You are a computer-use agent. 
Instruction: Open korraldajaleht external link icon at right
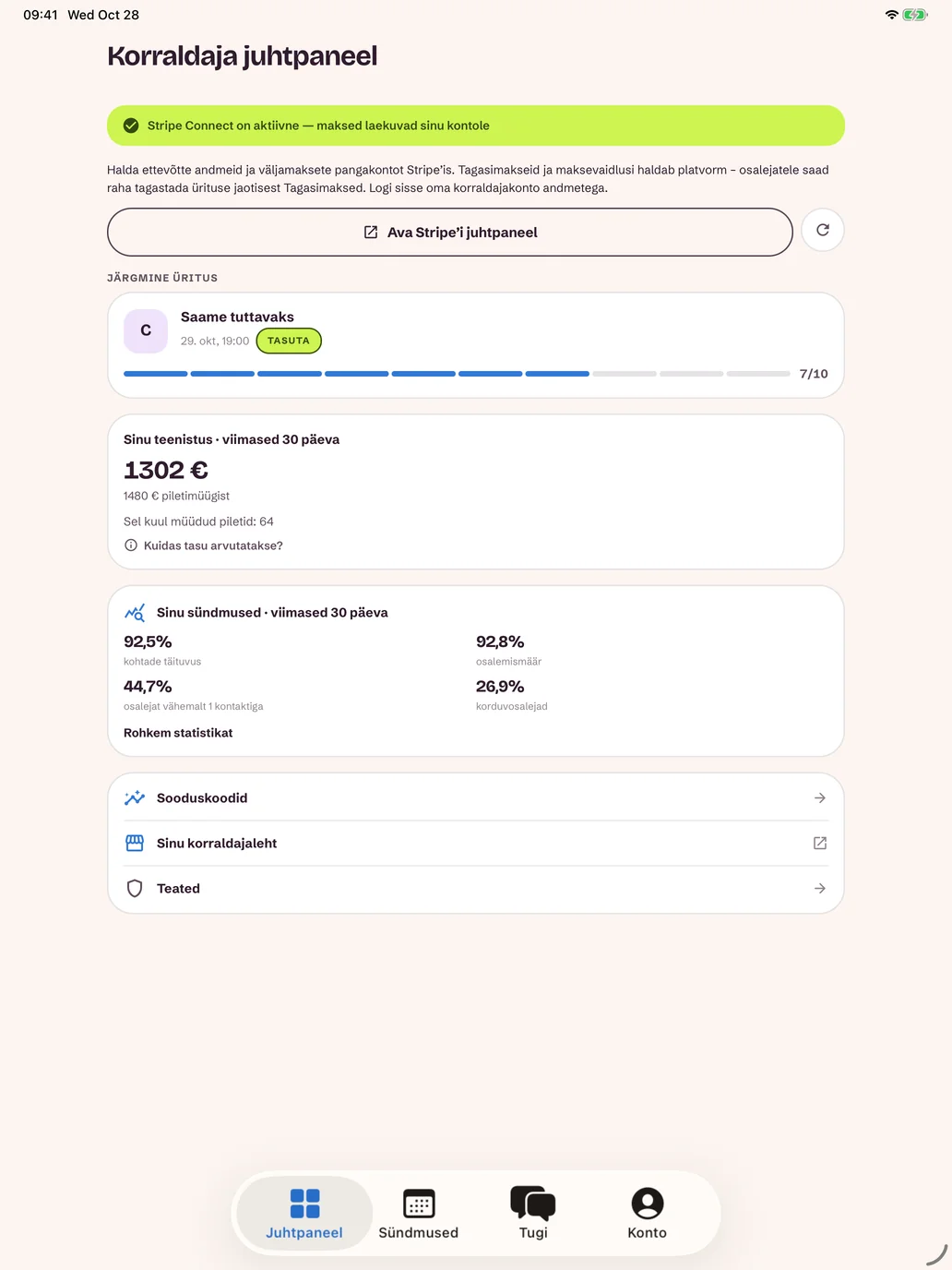point(820,844)
